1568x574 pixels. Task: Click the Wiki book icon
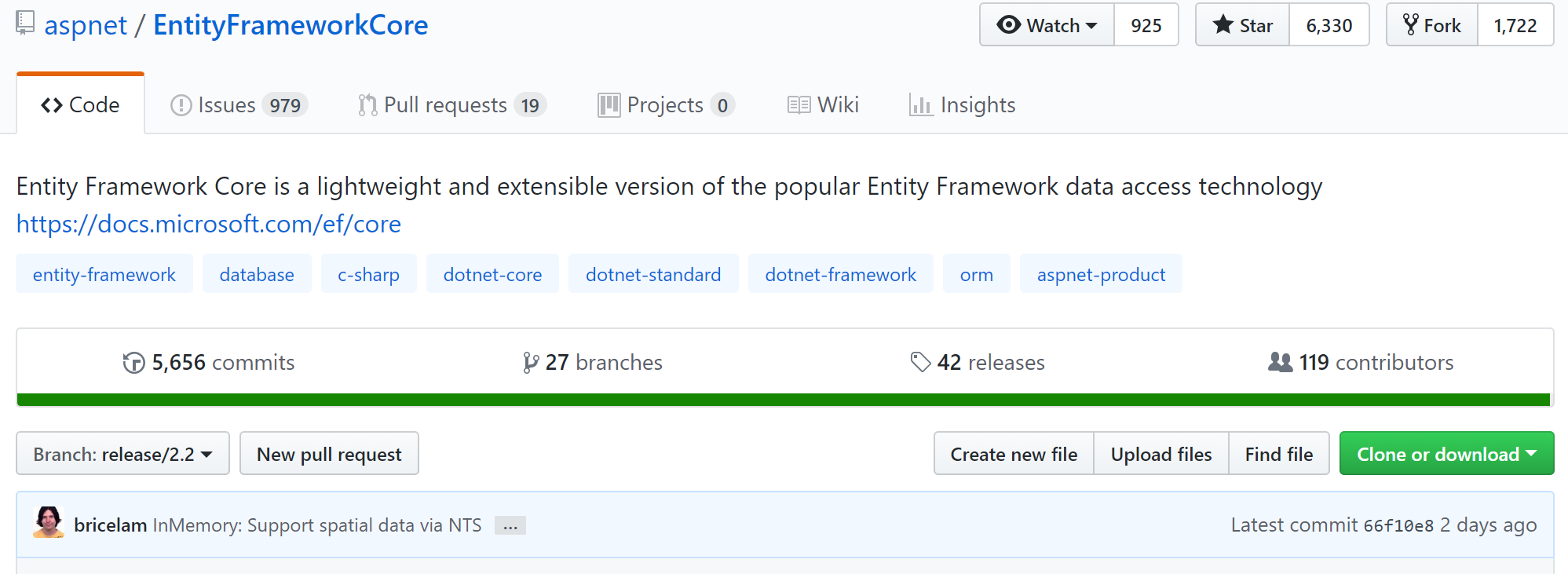[799, 105]
